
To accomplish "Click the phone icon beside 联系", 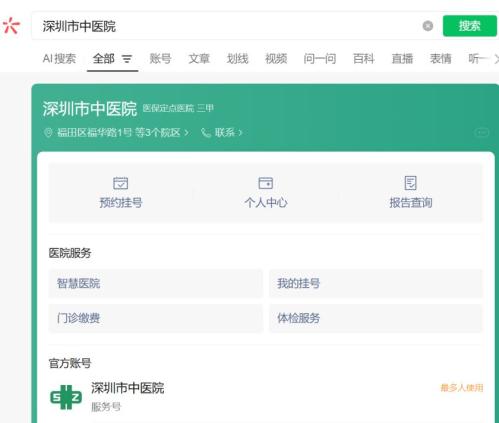I will [x=206, y=133].
